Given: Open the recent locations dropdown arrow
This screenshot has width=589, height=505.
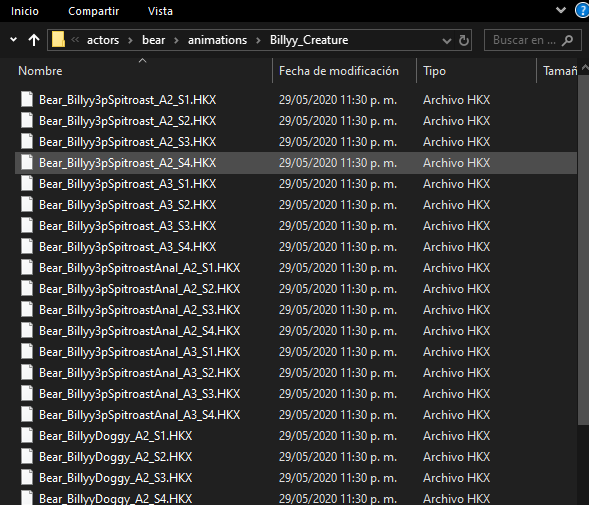Looking at the screenshot, I should point(14,39).
